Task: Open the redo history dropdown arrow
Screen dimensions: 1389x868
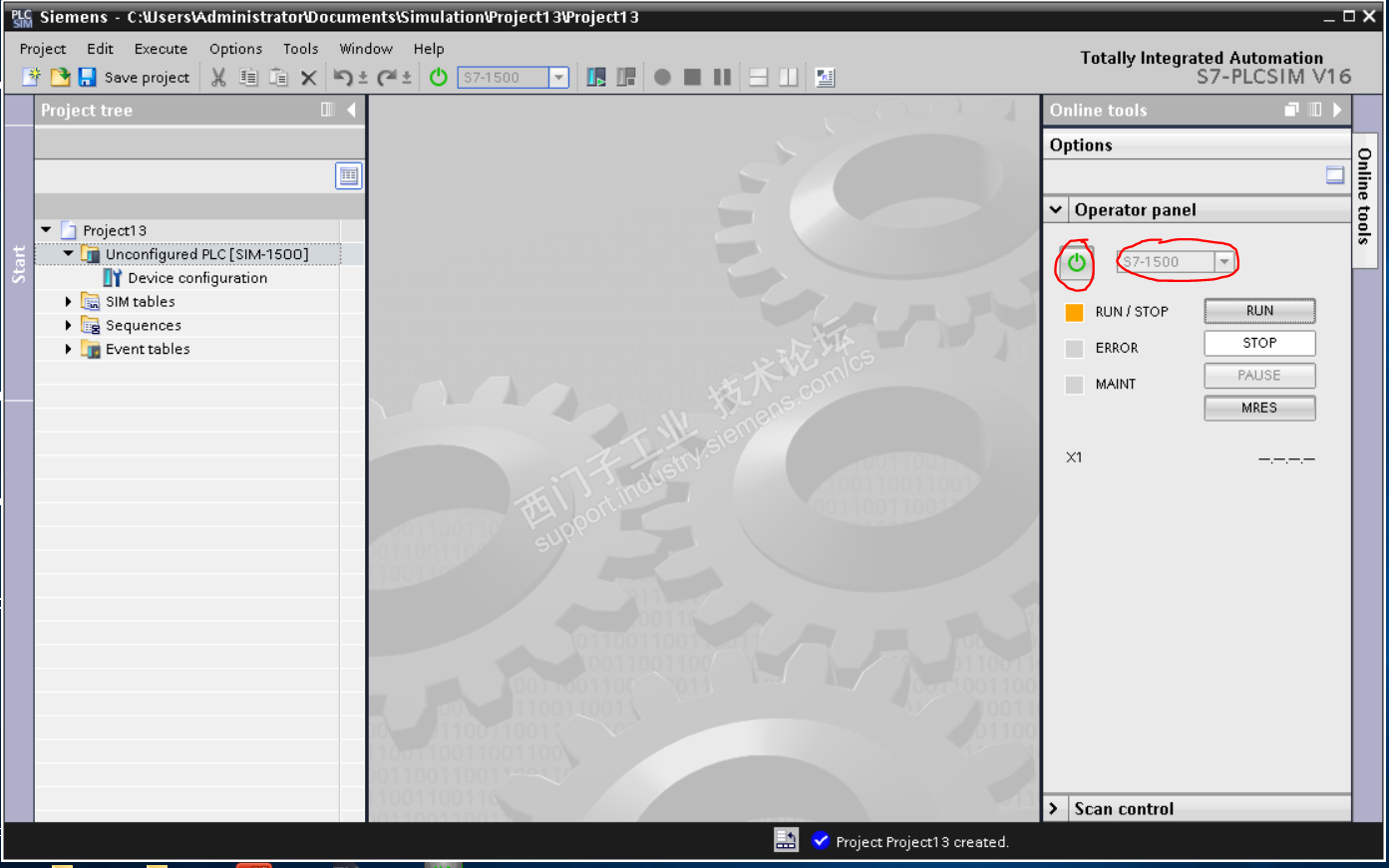Action: (x=407, y=77)
